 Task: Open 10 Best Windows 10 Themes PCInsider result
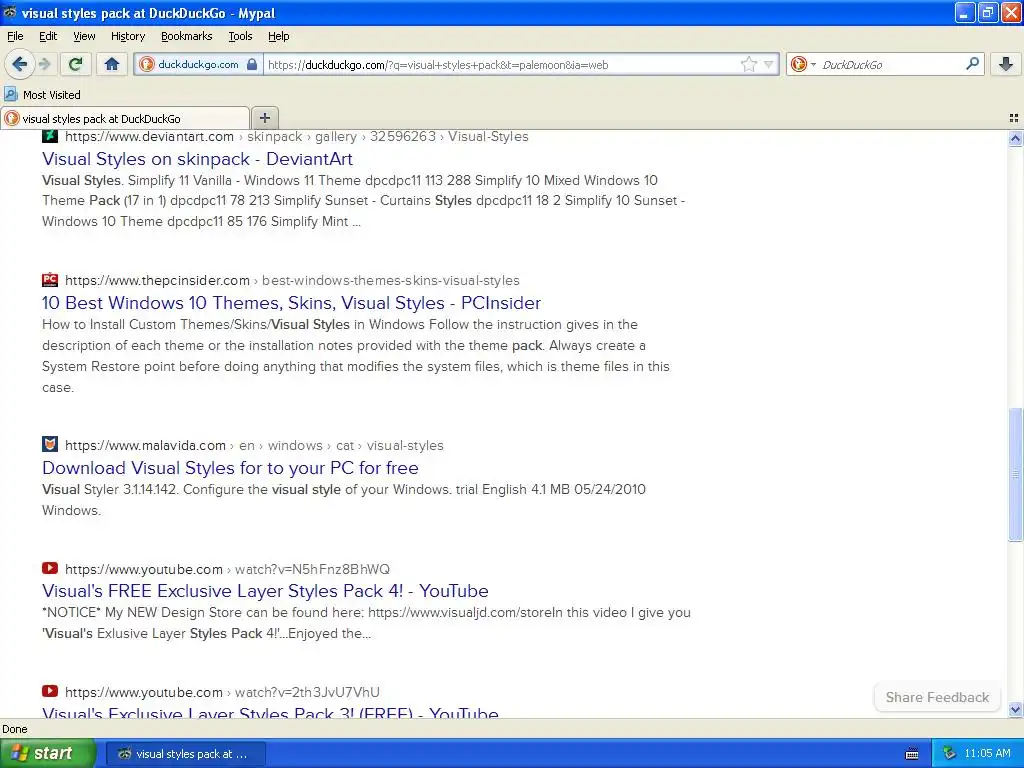tap(291, 303)
